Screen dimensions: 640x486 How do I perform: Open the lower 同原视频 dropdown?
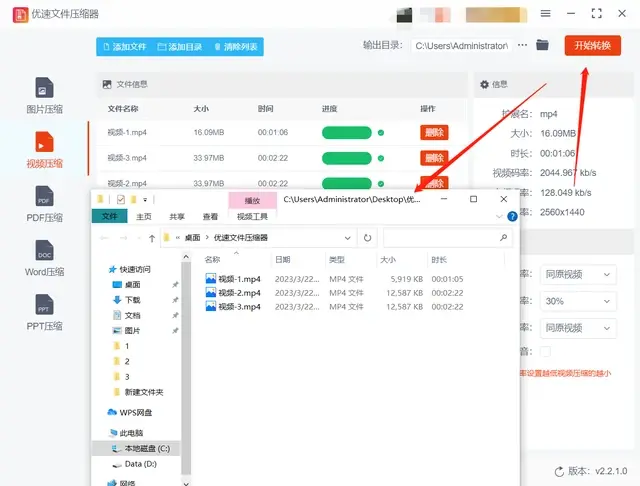click(x=578, y=328)
